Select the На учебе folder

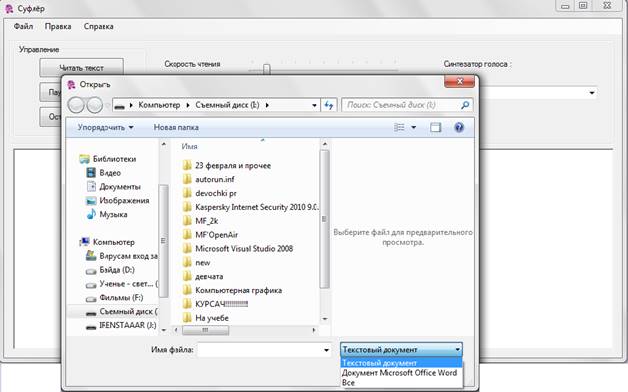click(205, 318)
